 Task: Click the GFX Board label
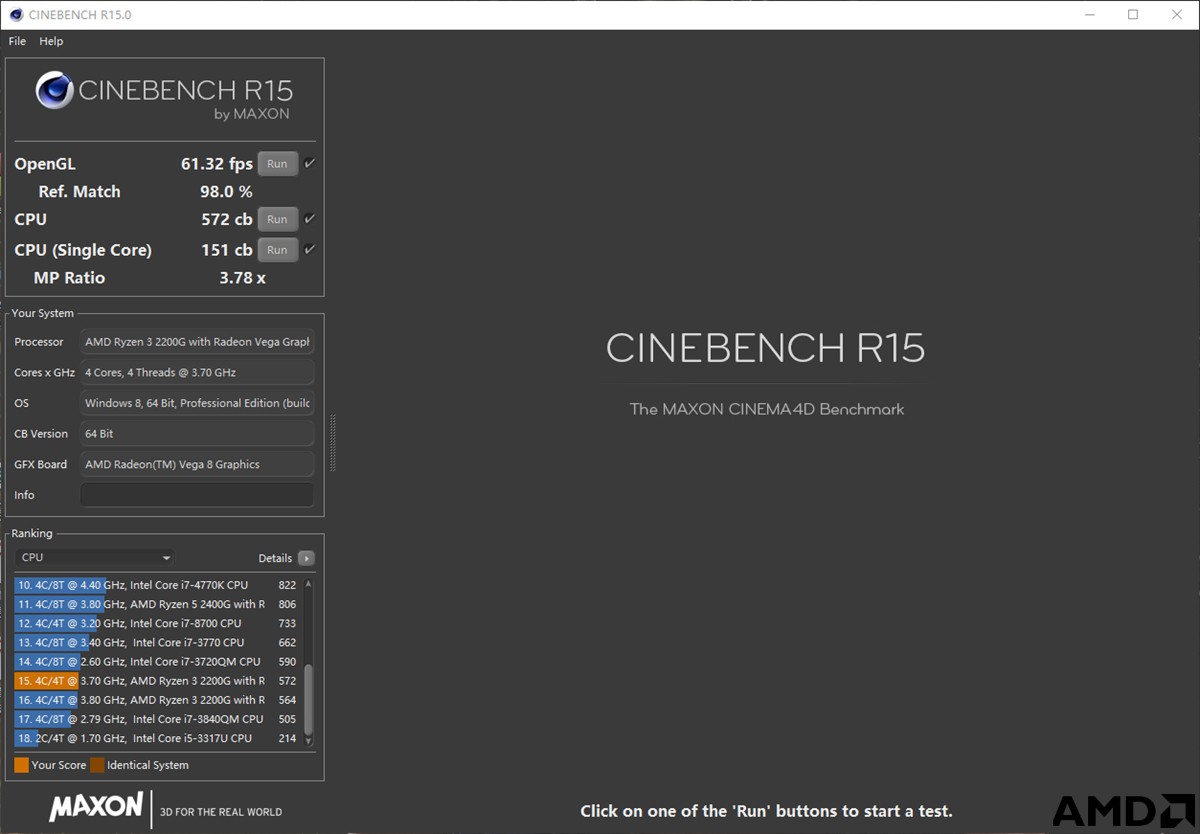click(41, 464)
